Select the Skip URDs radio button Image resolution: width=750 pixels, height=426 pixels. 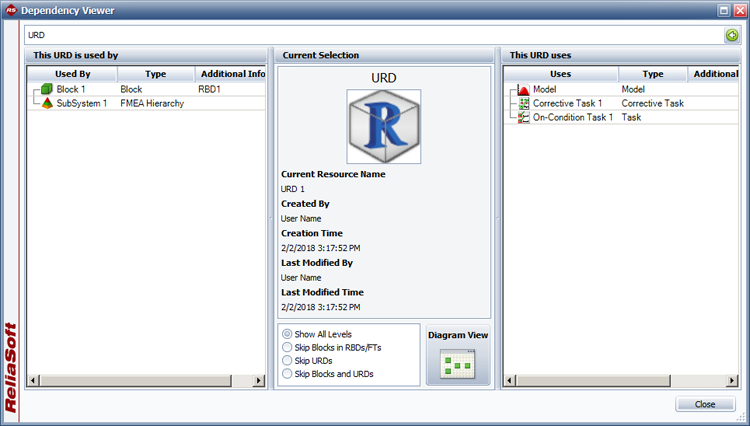click(288, 360)
